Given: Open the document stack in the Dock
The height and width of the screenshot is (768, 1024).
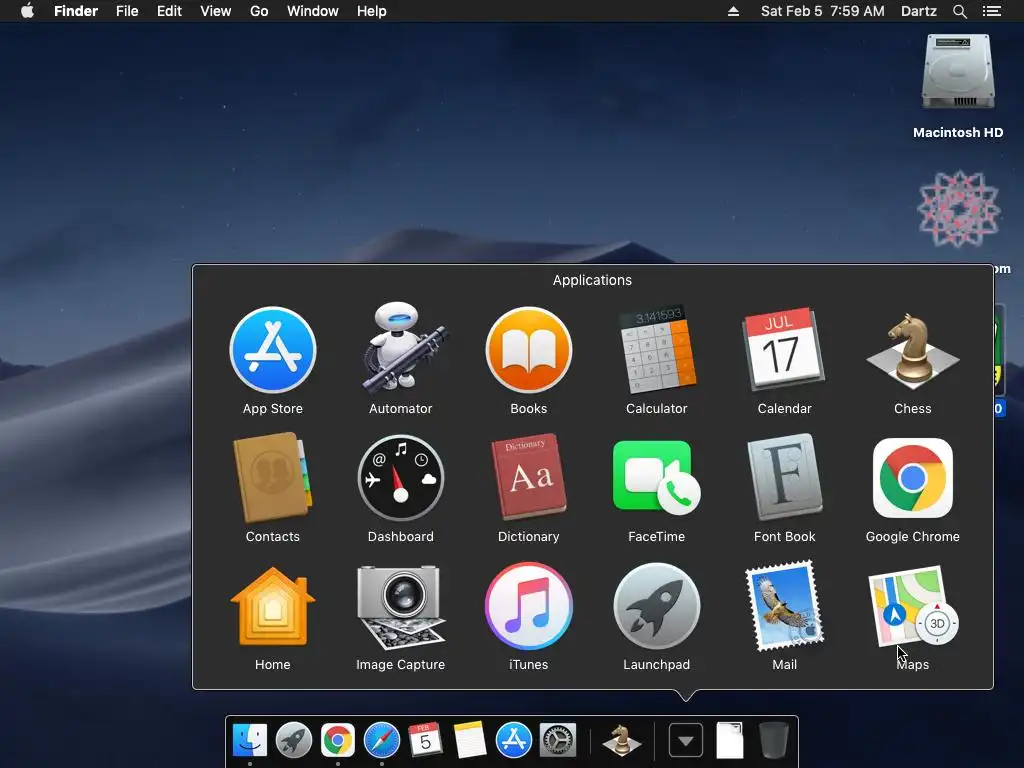Looking at the screenshot, I should click(729, 740).
